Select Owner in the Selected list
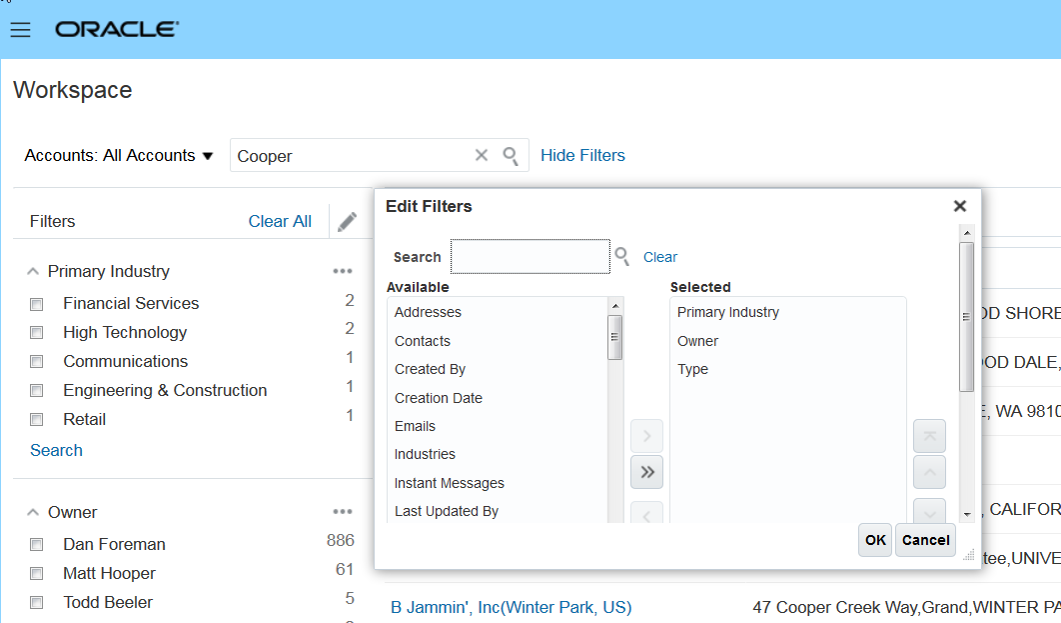Viewport: 1061px width, 623px height. click(698, 341)
